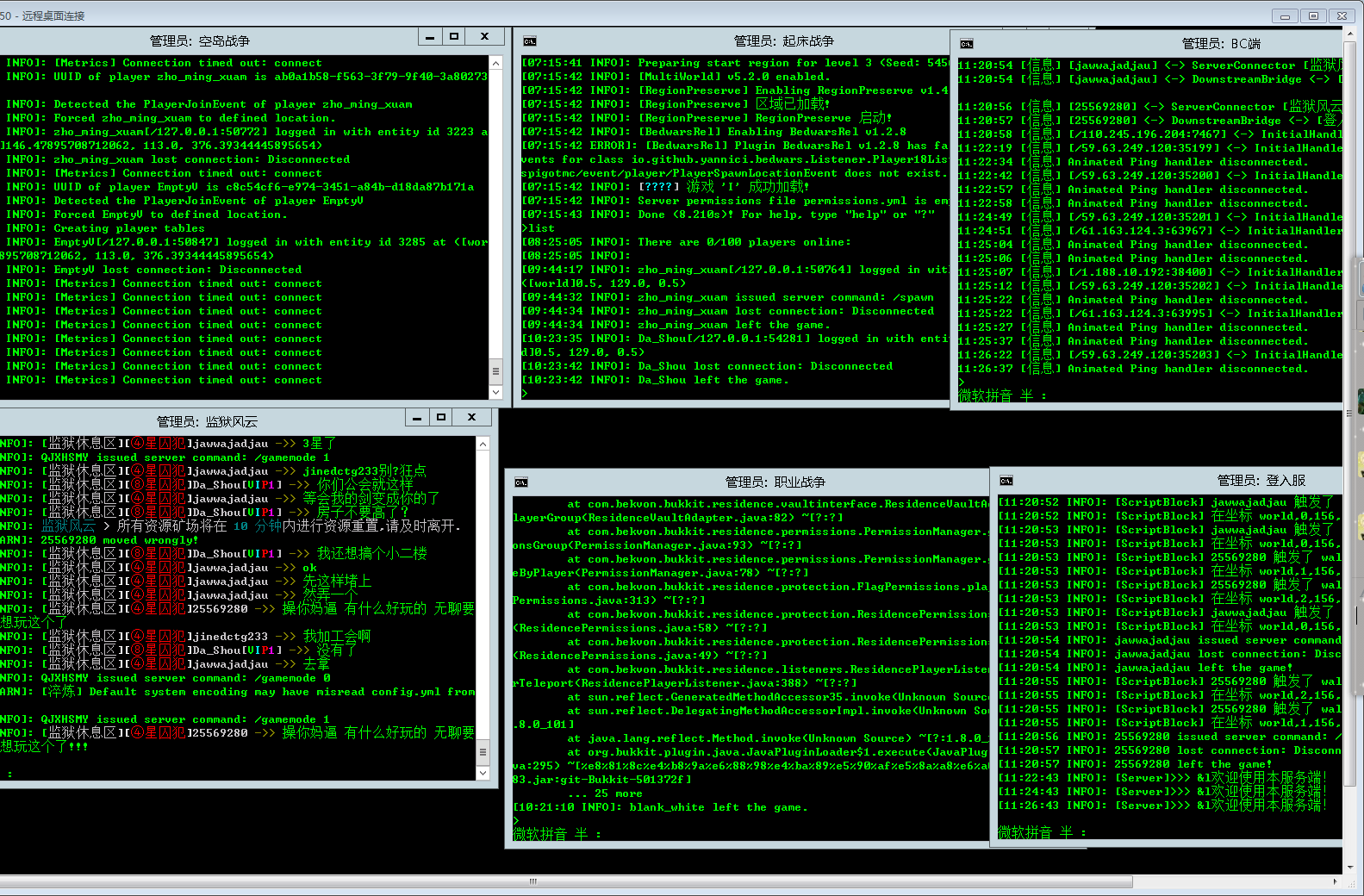1364x896 pixels.
Task: Open system menu icon of 登入服 console
Action: click(x=1006, y=481)
